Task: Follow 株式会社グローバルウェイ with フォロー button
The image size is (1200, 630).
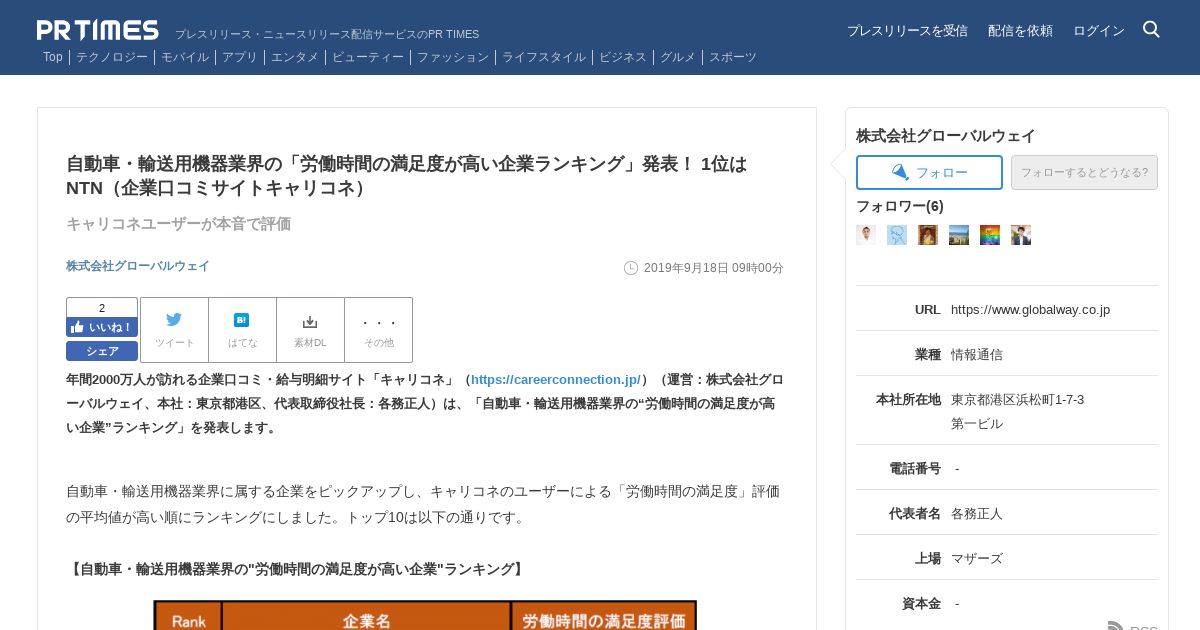Action: click(929, 172)
